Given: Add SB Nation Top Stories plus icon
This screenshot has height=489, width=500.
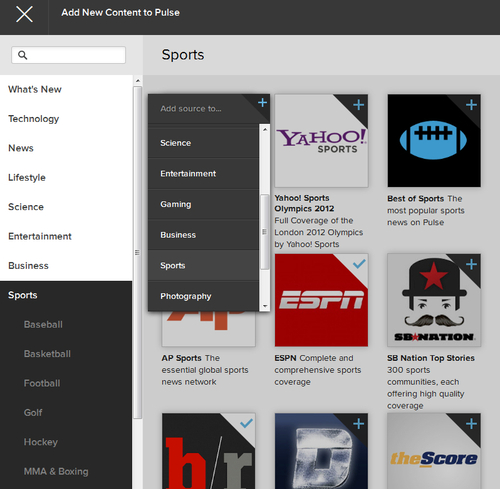Looking at the screenshot, I should (471, 264).
